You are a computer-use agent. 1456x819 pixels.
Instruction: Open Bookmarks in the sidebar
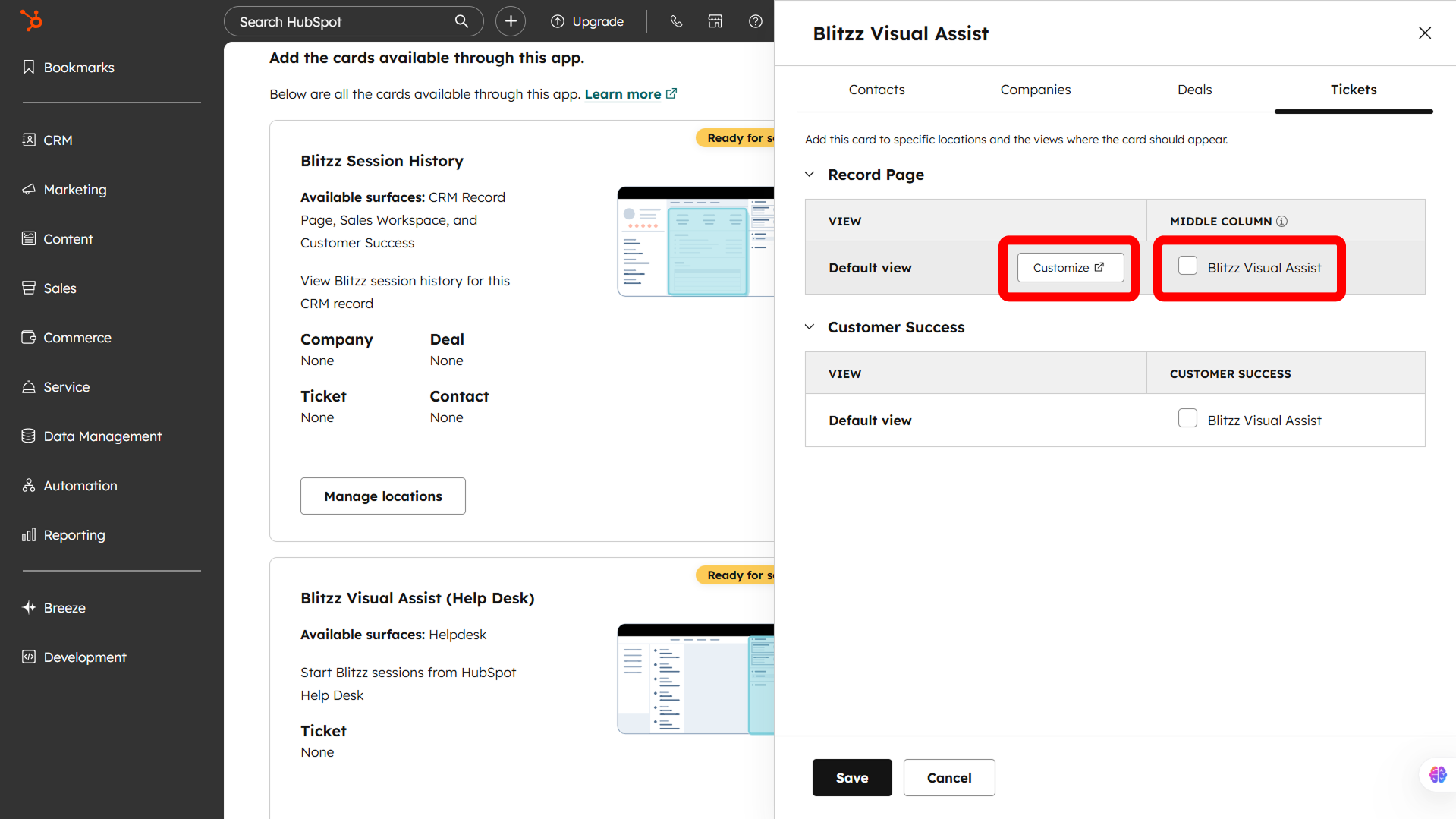68,68
